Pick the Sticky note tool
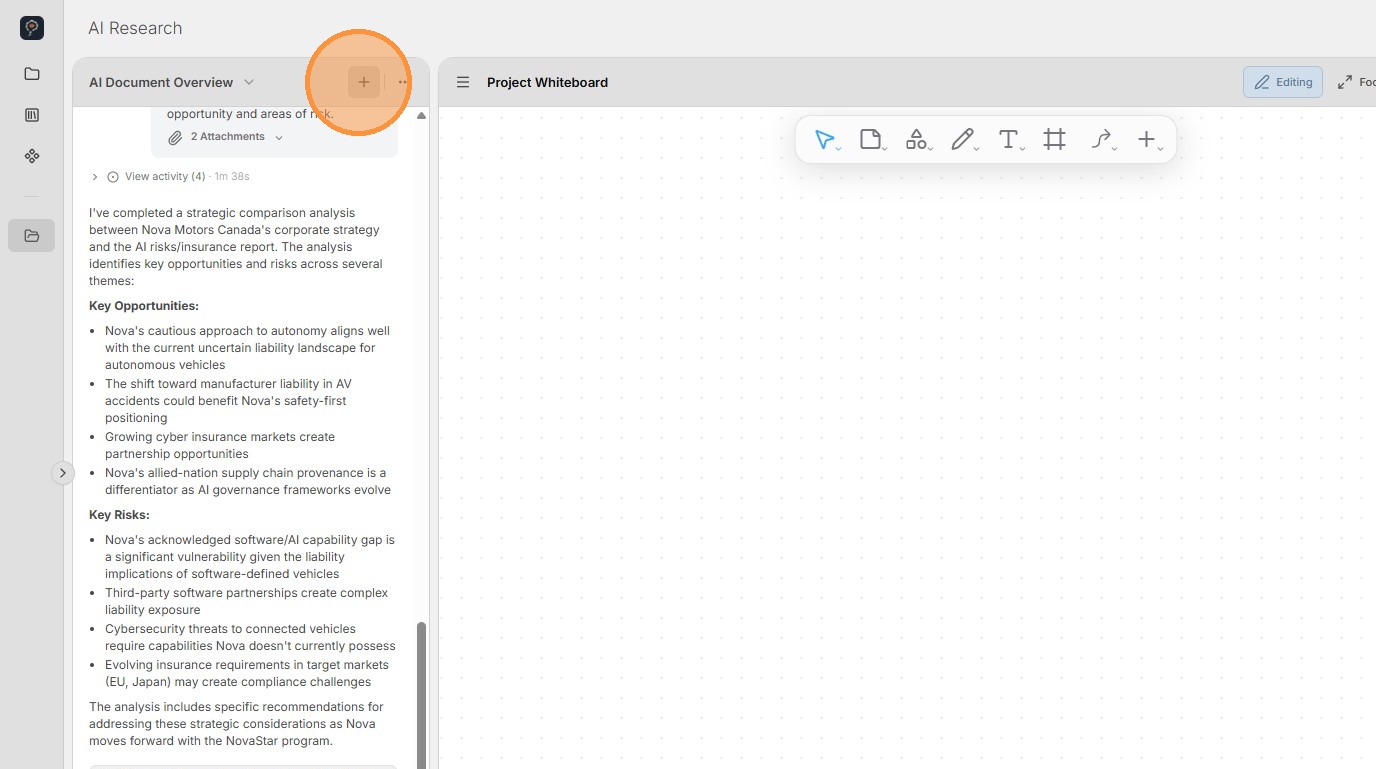 click(x=871, y=140)
